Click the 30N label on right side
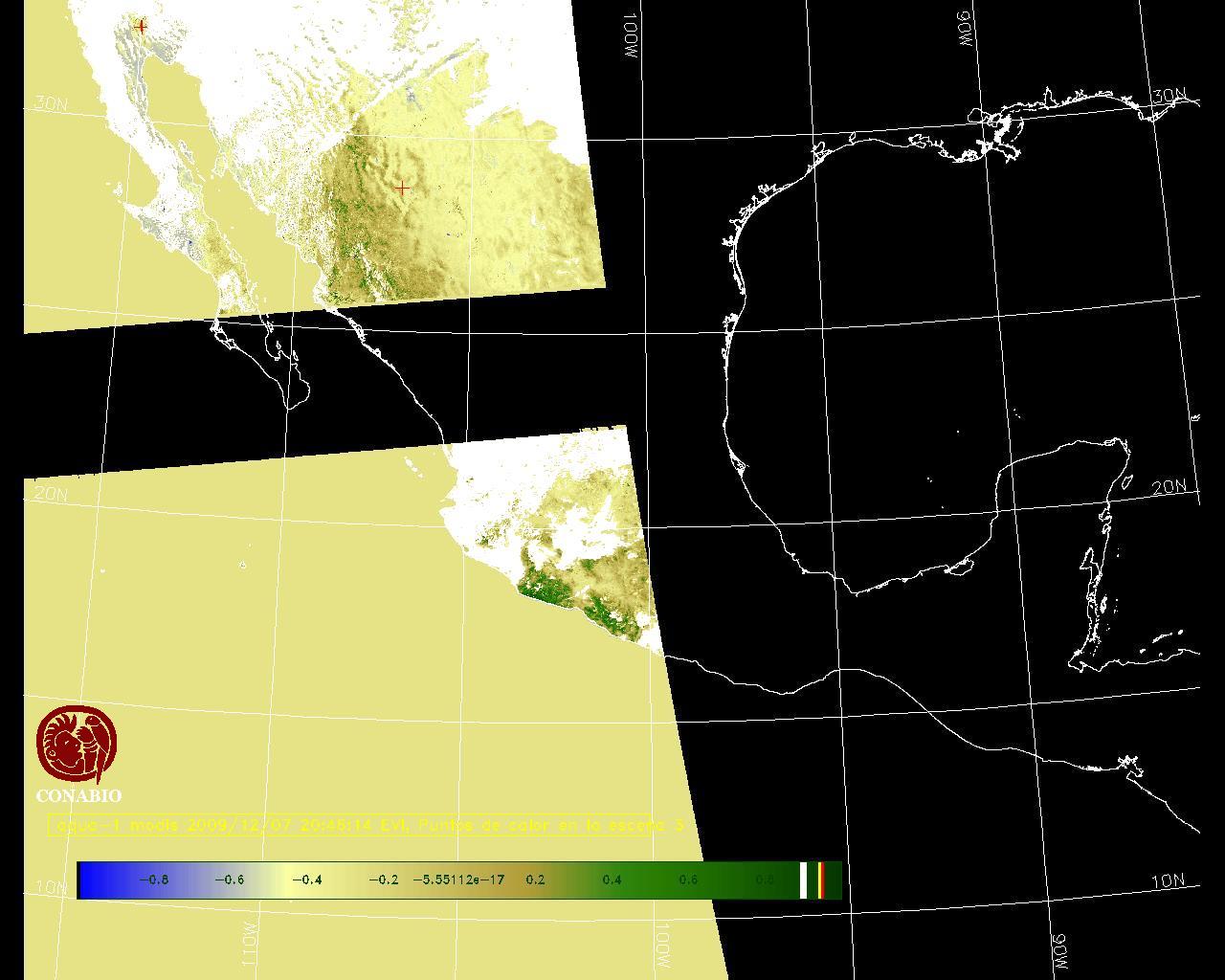This screenshot has width=1225, height=980. pyautogui.click(x=1169, y=97)
